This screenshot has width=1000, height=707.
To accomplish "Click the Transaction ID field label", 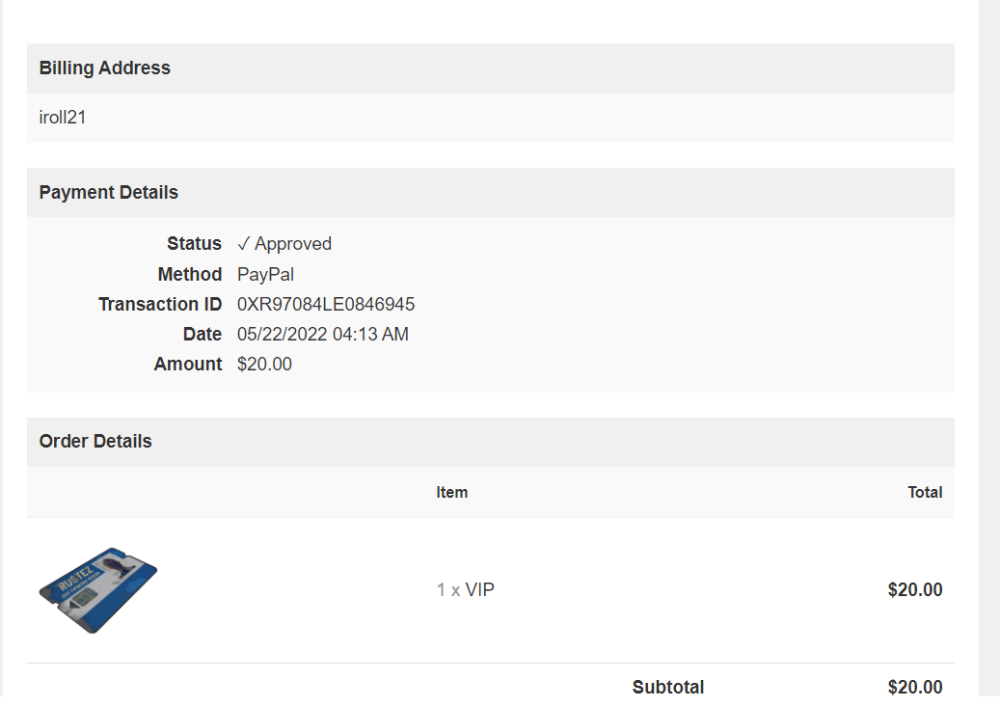I will tap(160, 304).
